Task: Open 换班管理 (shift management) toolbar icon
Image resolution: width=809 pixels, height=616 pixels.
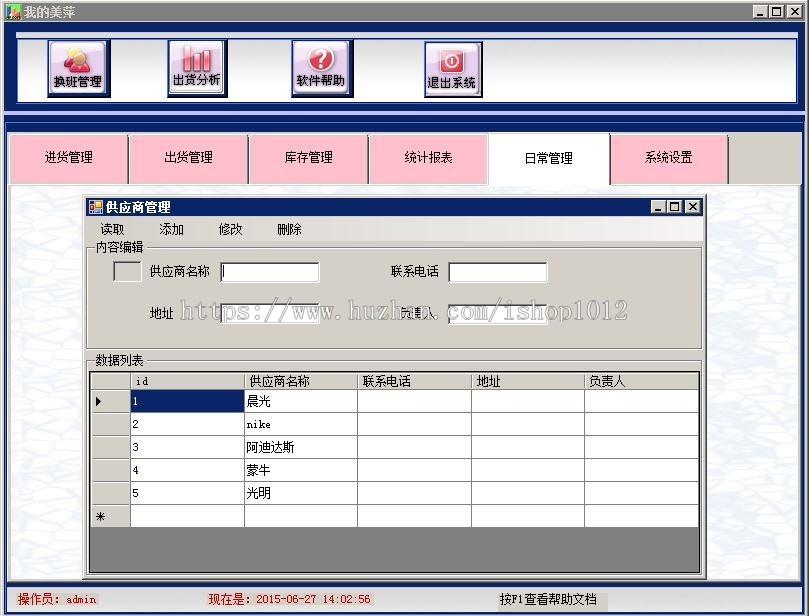Action: pyautogui.click(x=78, y=65)
